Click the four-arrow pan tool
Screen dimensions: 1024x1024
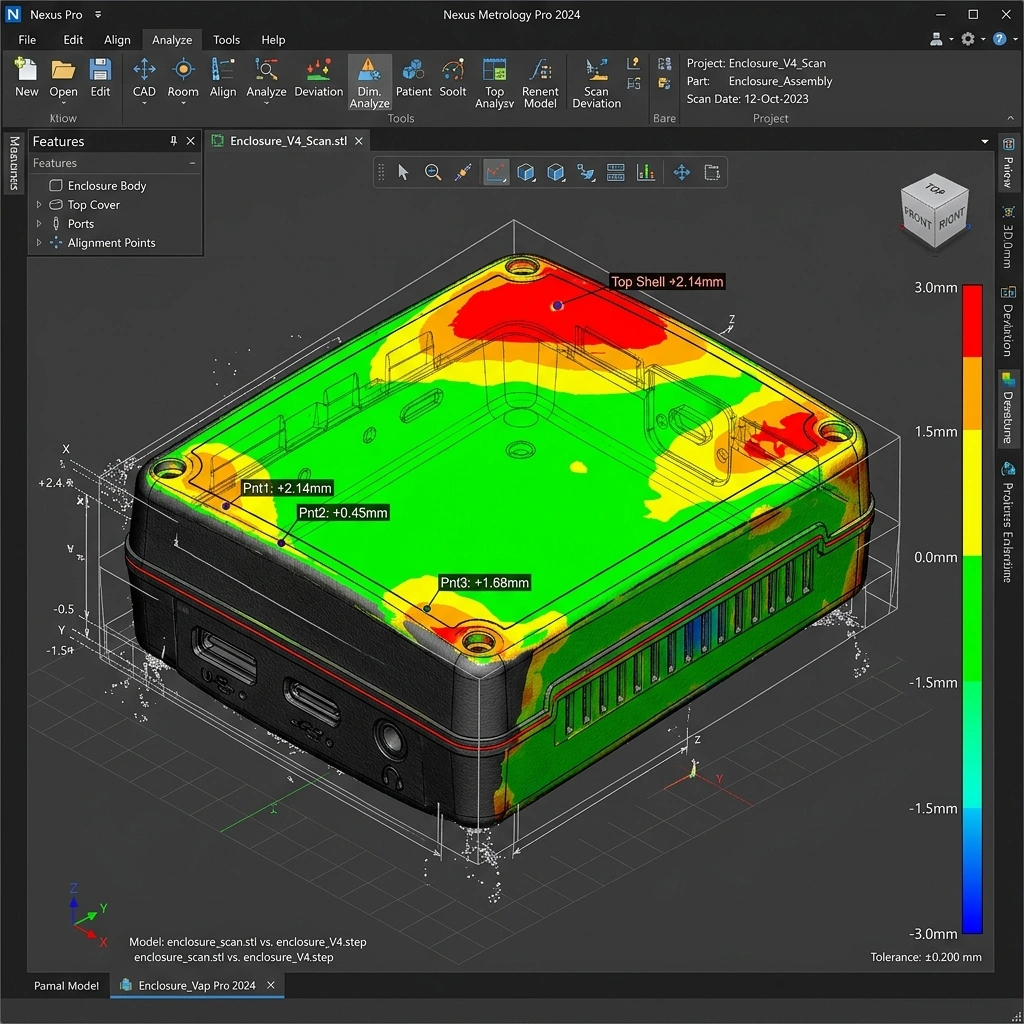point(682,172)
